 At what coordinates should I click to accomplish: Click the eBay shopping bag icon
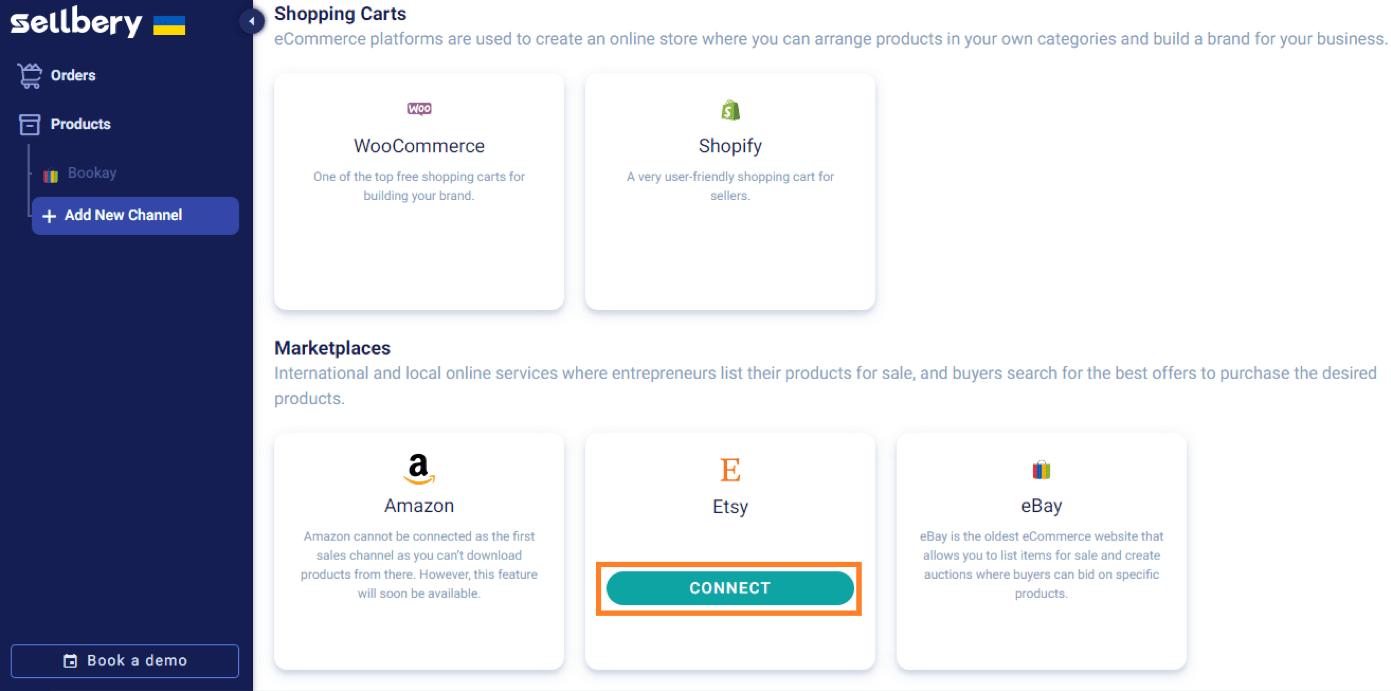click(1041, 469)
